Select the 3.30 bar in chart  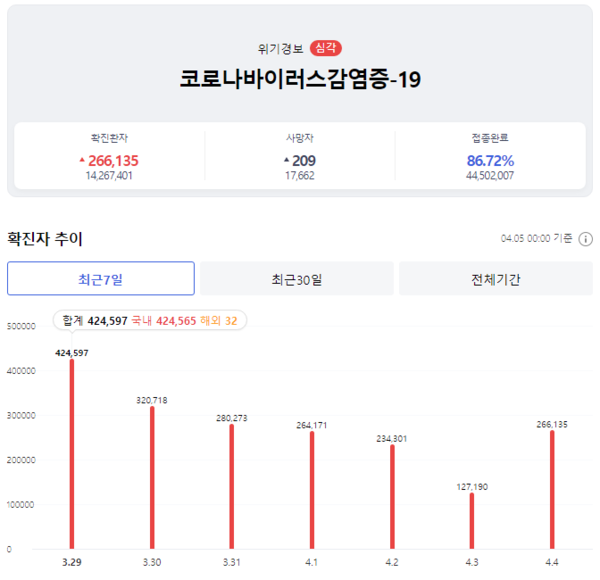click(x=152, y=477)
